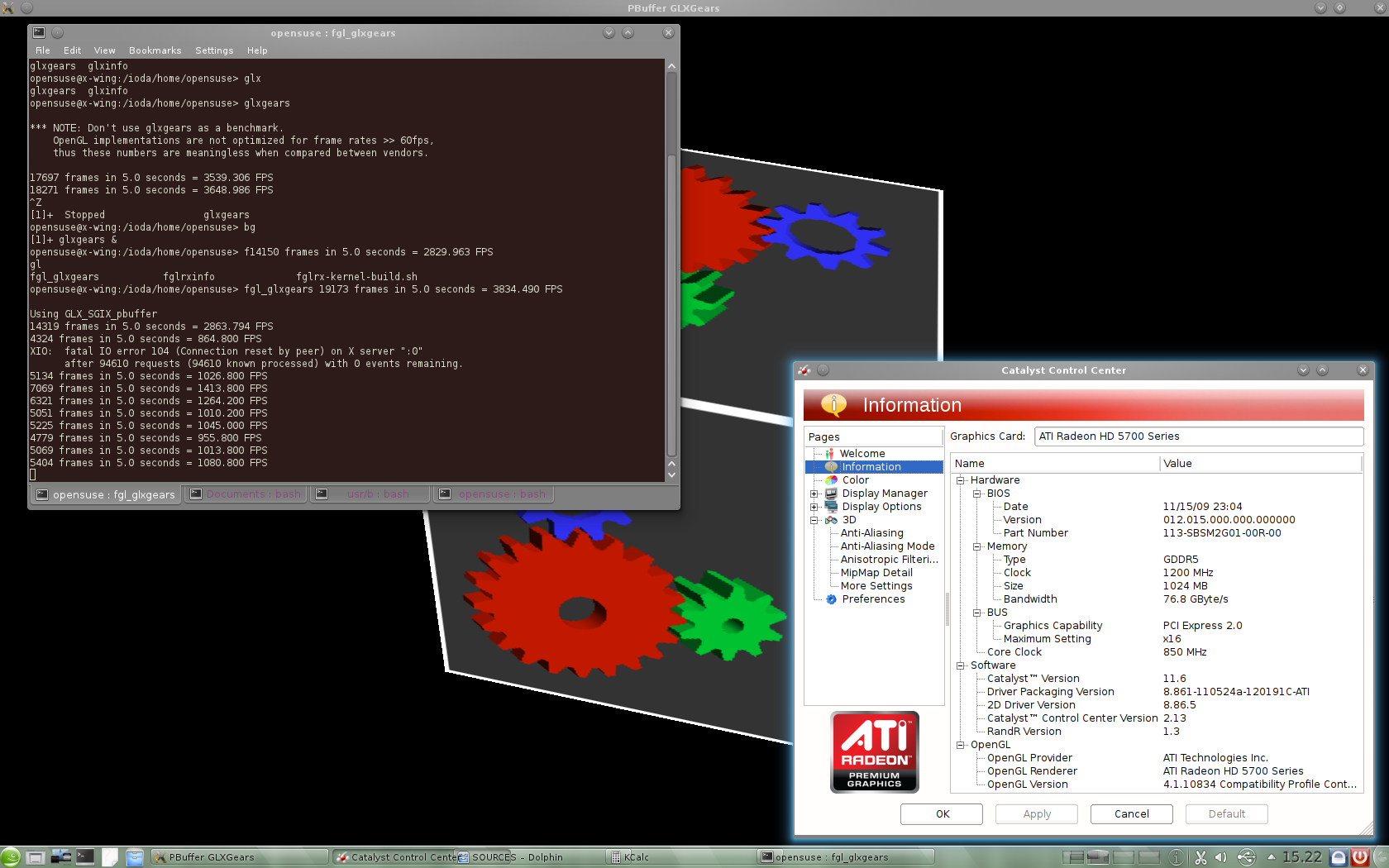Select the 'Documents : bash' Konsole tab
The width and height of the screenshot is (1389, 868).
(246, 494)
